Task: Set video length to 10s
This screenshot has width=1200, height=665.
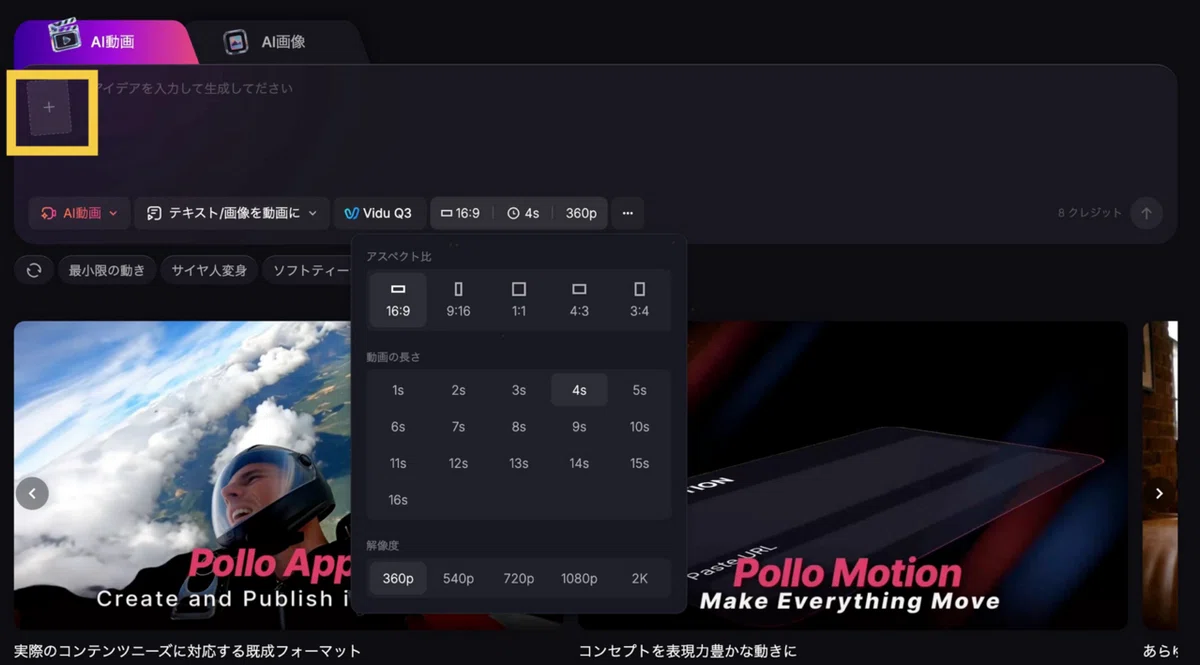Action: coord(640,427)
